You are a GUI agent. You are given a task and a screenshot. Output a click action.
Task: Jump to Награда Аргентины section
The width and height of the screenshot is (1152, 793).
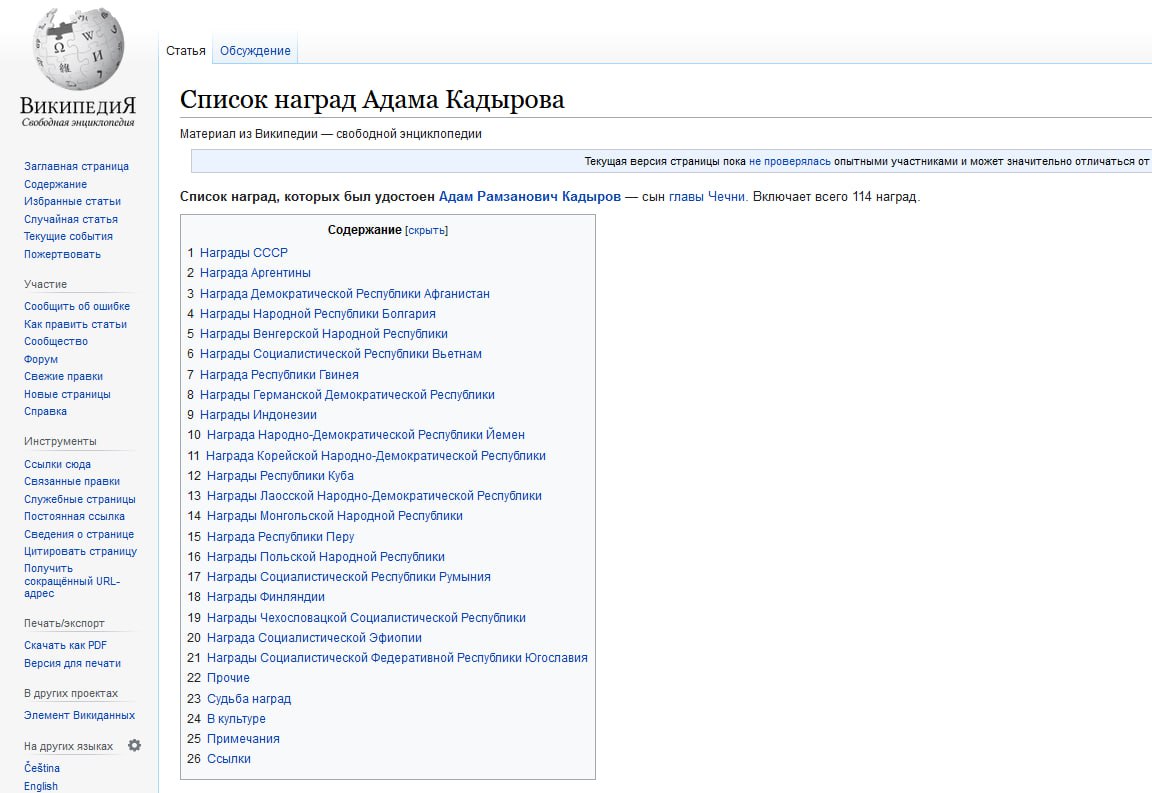(255, 273)
